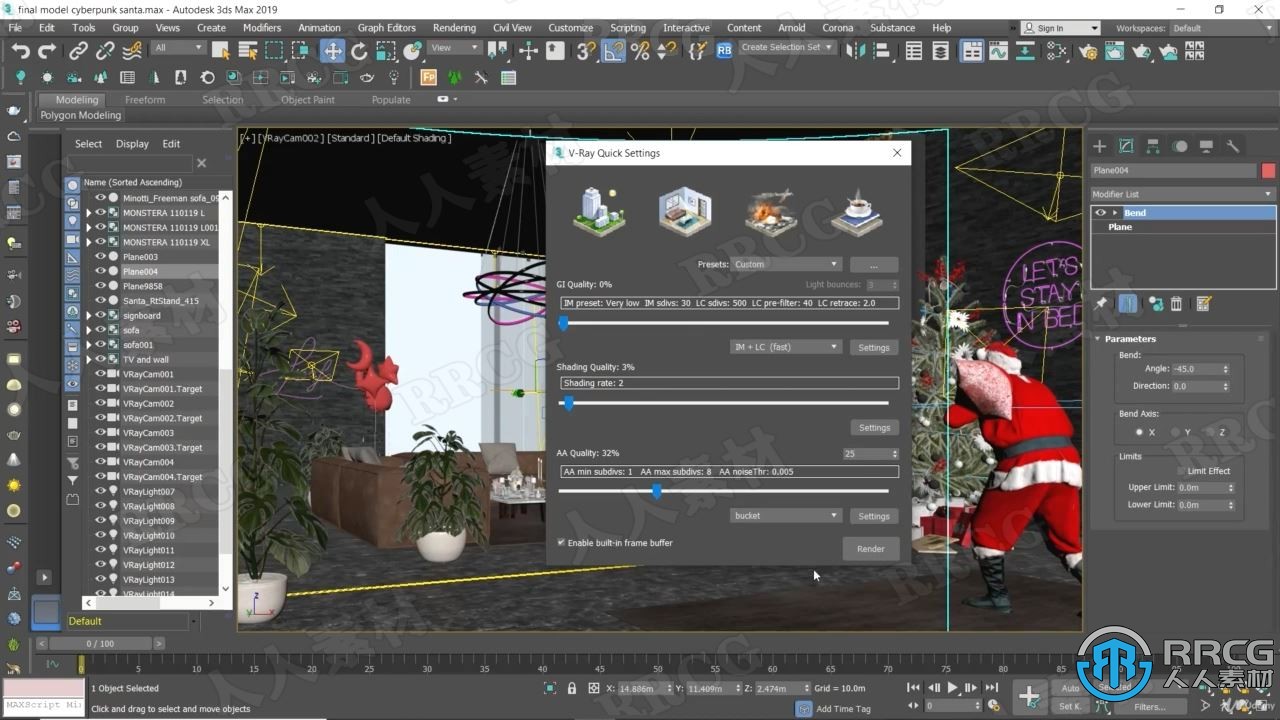
Task: Toggle visibility eye of VRayCam002
Action: (100, 403)
